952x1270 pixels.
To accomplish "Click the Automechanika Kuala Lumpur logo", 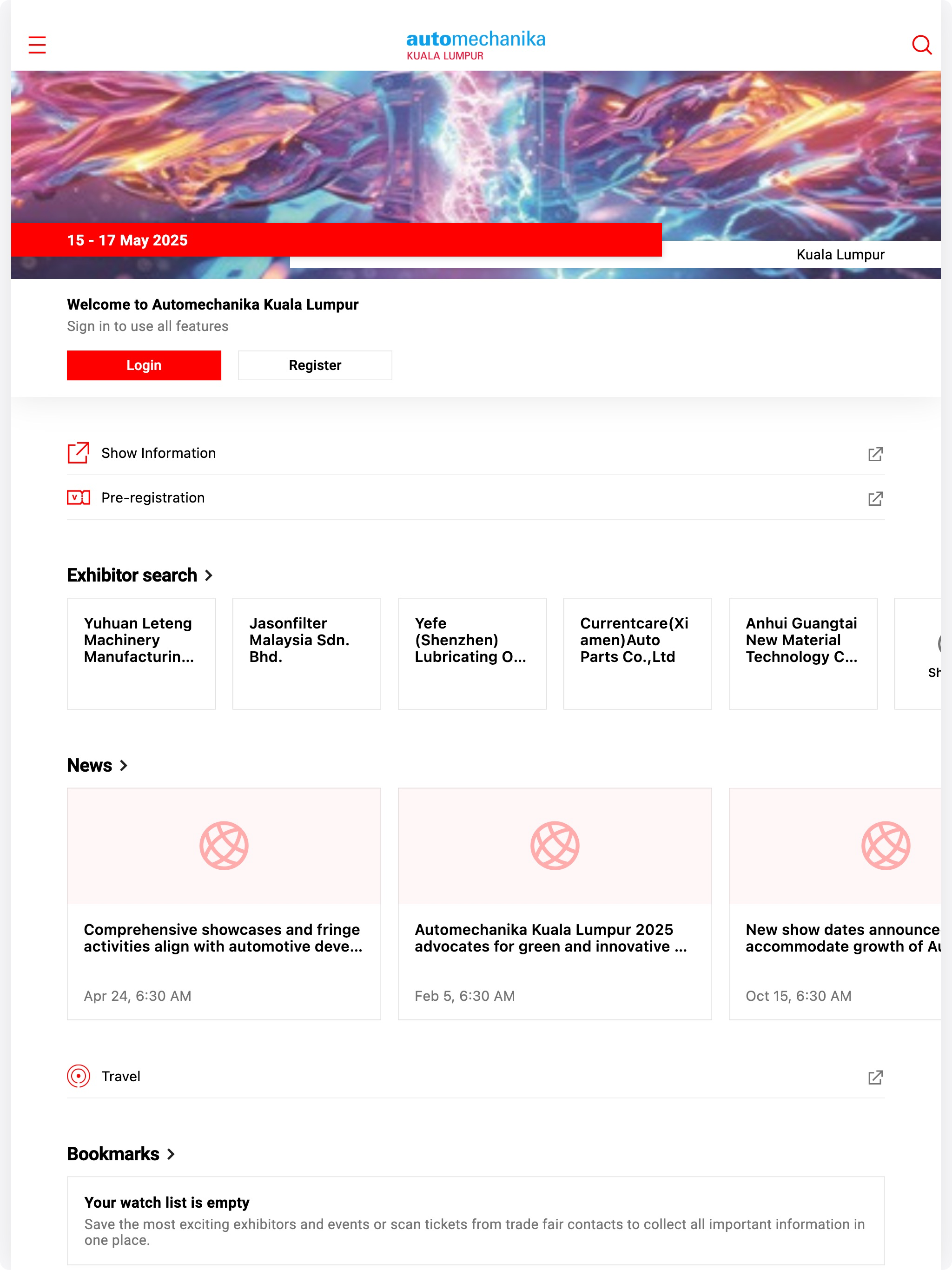I will [476, 45].
